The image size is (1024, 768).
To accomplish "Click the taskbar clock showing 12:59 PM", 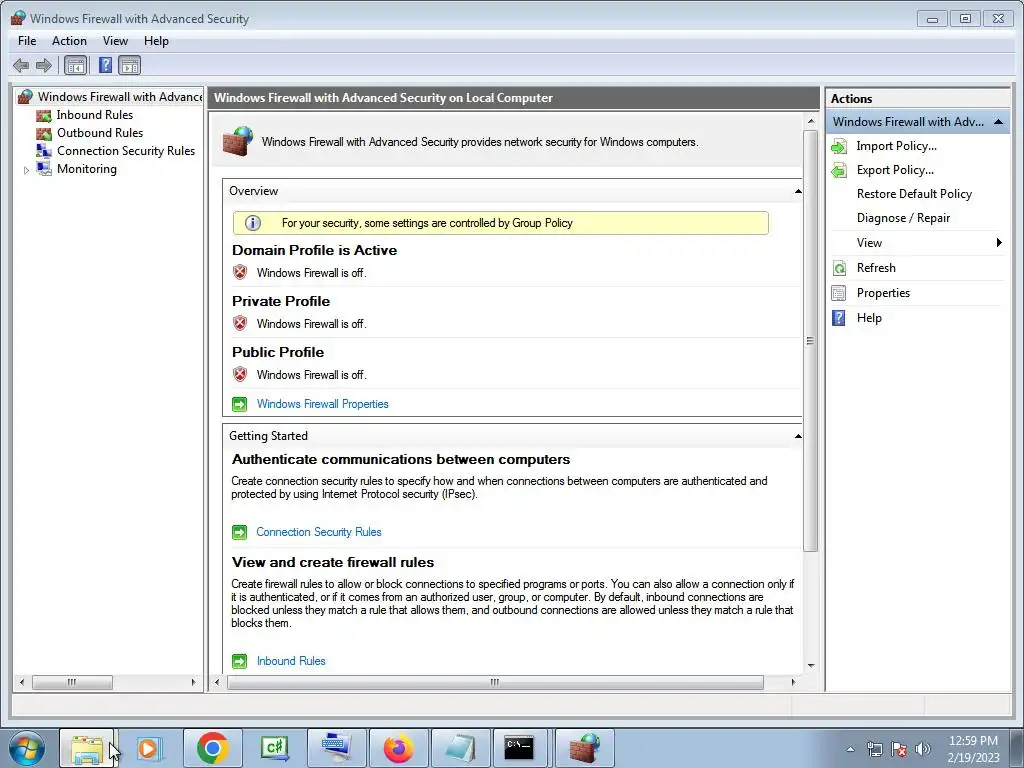I will (973, 749).
